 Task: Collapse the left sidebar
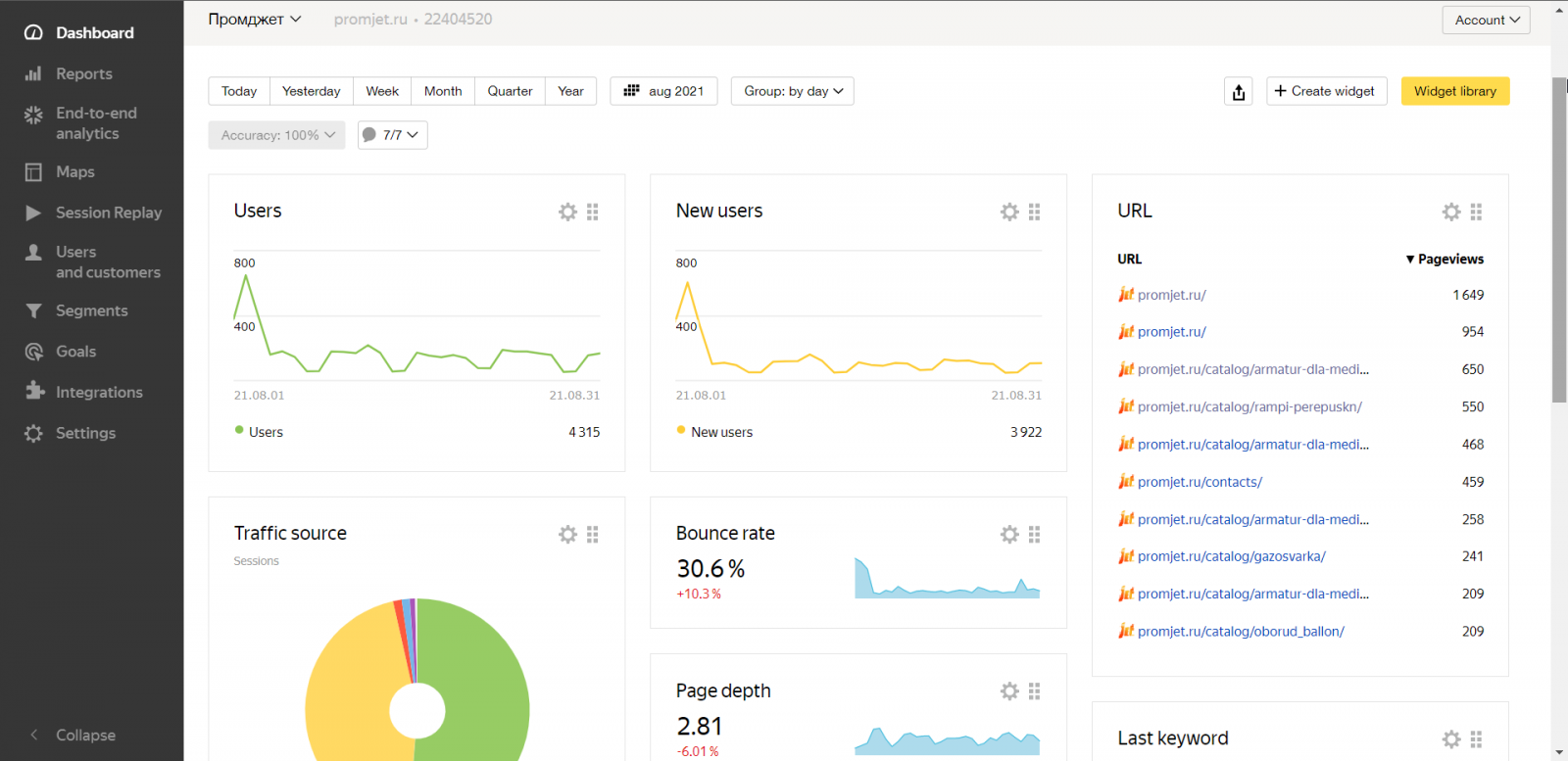click(x=73, y=736)
